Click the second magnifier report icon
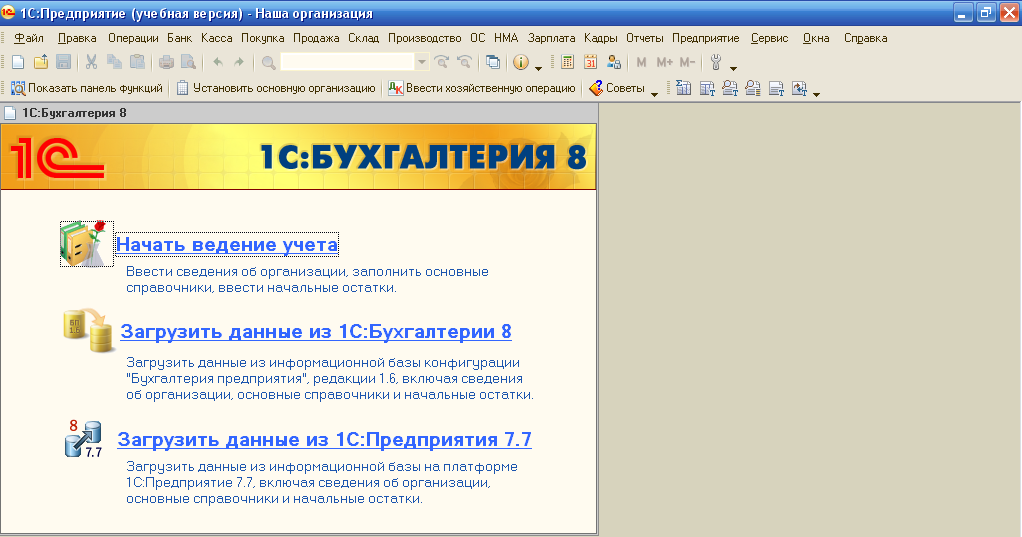Image resolution: width=1022 pixels, height=537 pixels. point(753,88)
